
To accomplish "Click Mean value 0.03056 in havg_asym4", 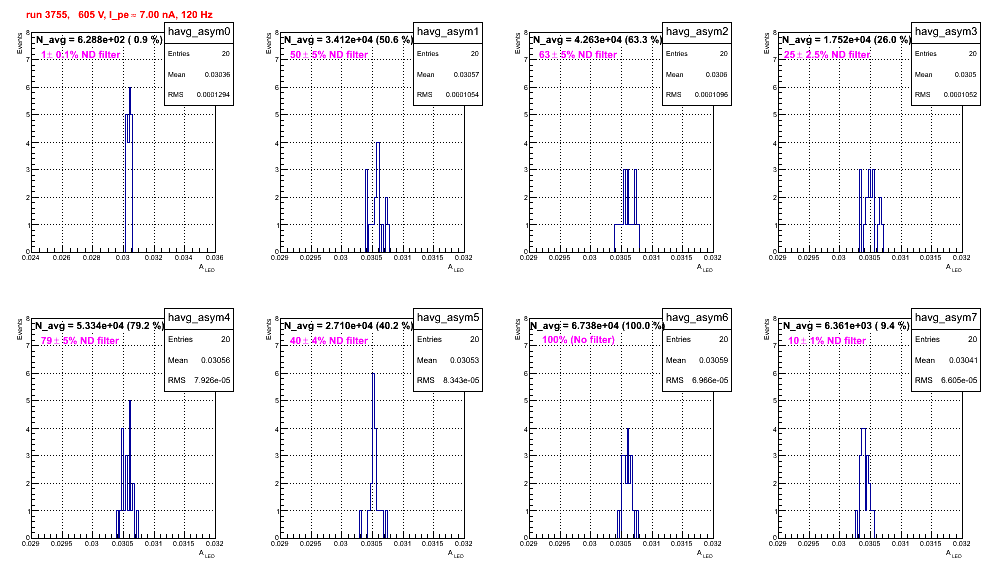I will coord(215,360).
